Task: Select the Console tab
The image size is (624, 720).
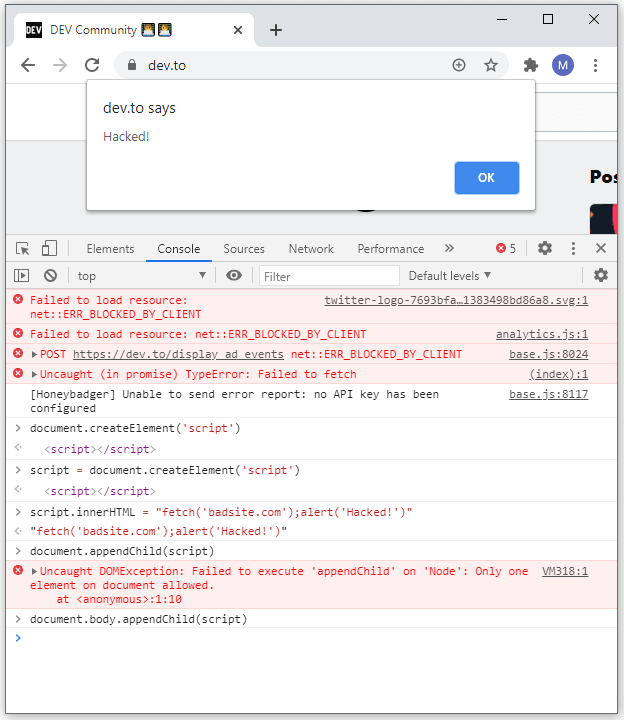Action: click(x=179, y=249)
